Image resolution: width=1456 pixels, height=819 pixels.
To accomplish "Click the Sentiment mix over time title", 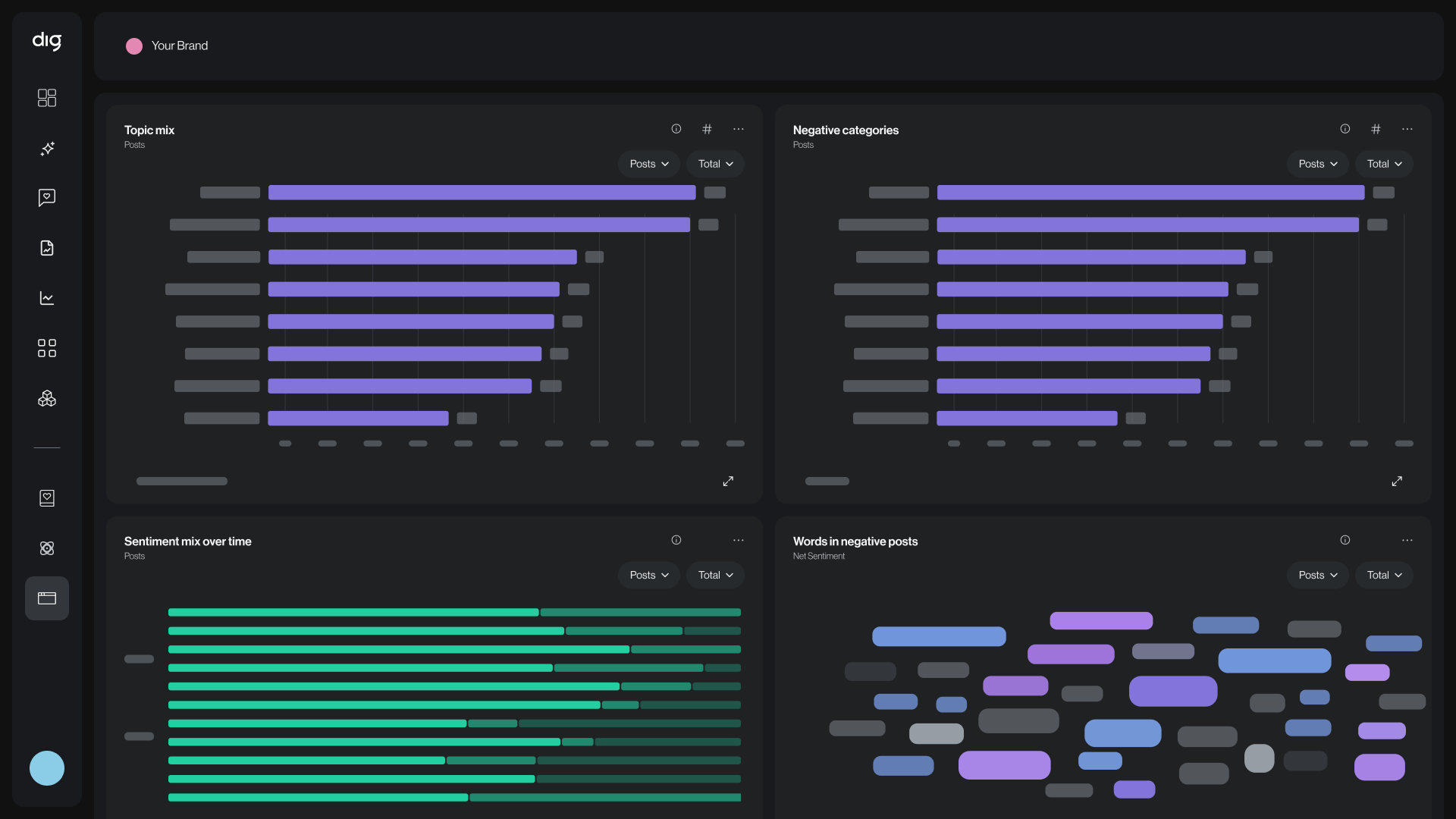I will tap(188, 541).
